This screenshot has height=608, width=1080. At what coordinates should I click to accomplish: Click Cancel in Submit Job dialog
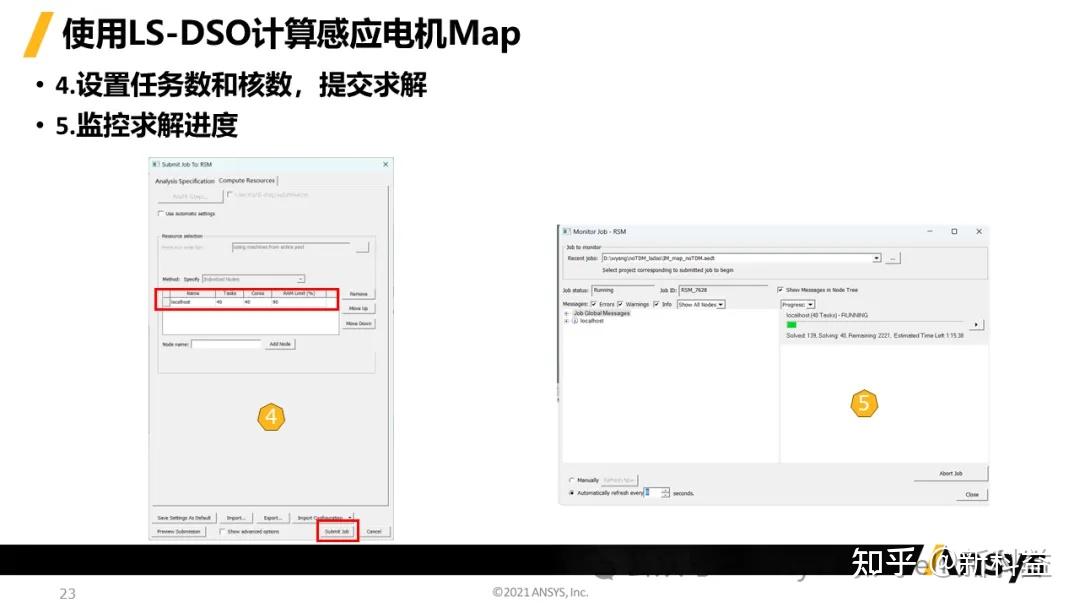(374, 532)
